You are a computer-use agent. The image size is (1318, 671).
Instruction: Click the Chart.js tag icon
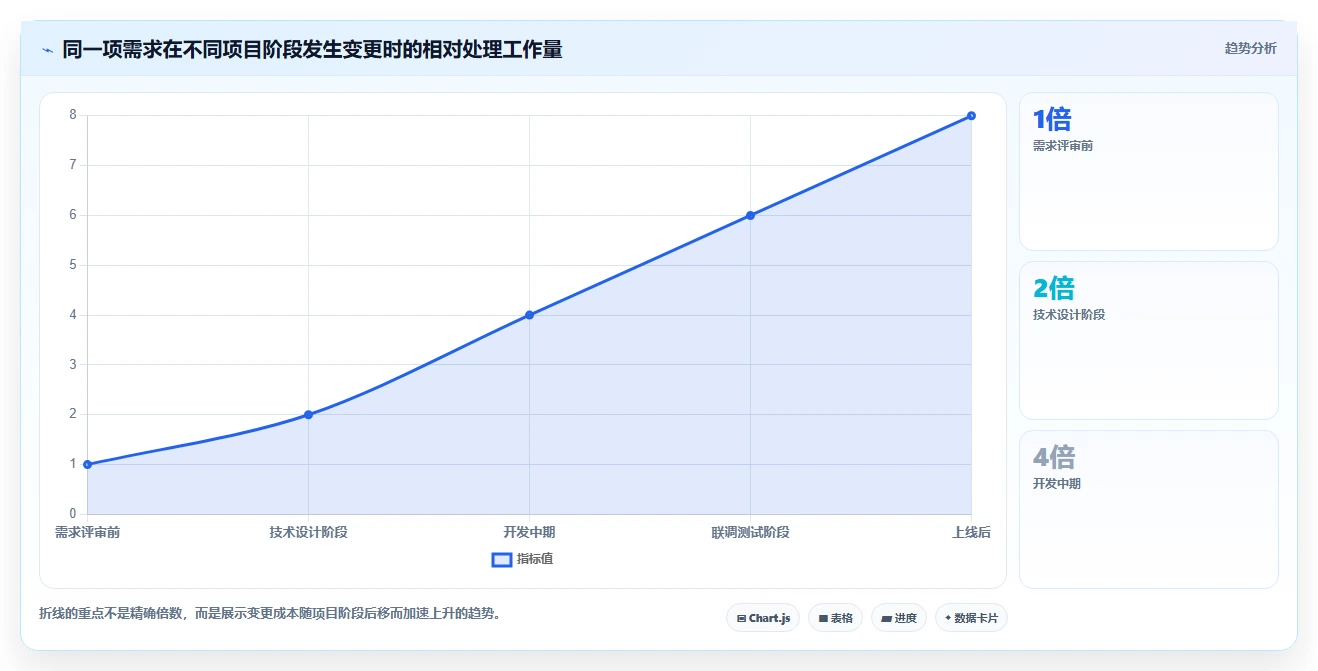click(x=741, y=618)
